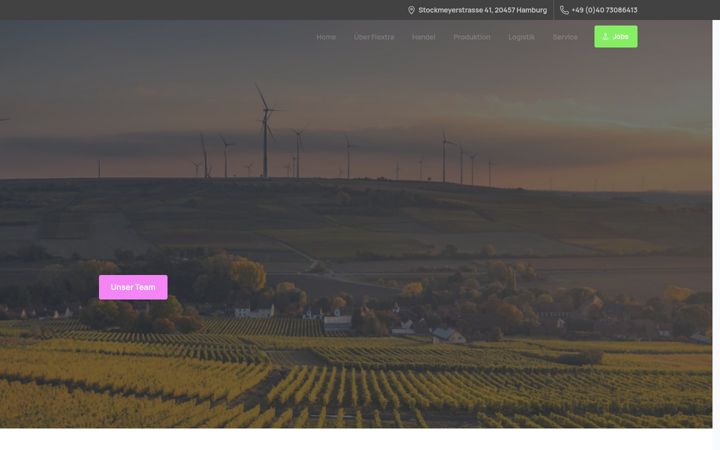Click the Unser Team button

133,287
